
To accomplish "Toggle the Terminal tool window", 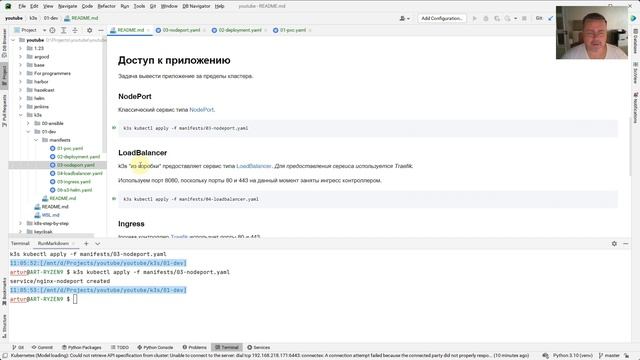I will pyautogui.click(x=227, y=347).
